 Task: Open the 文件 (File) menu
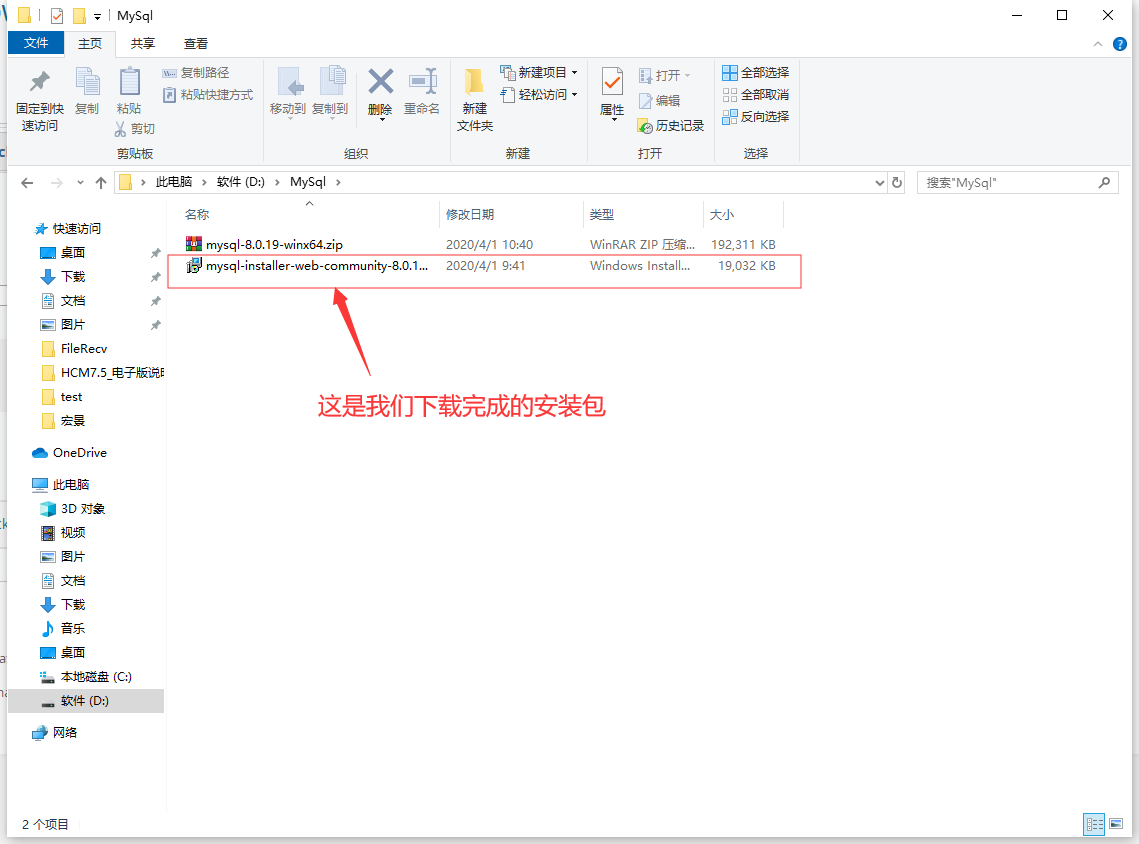click(36, 43)
